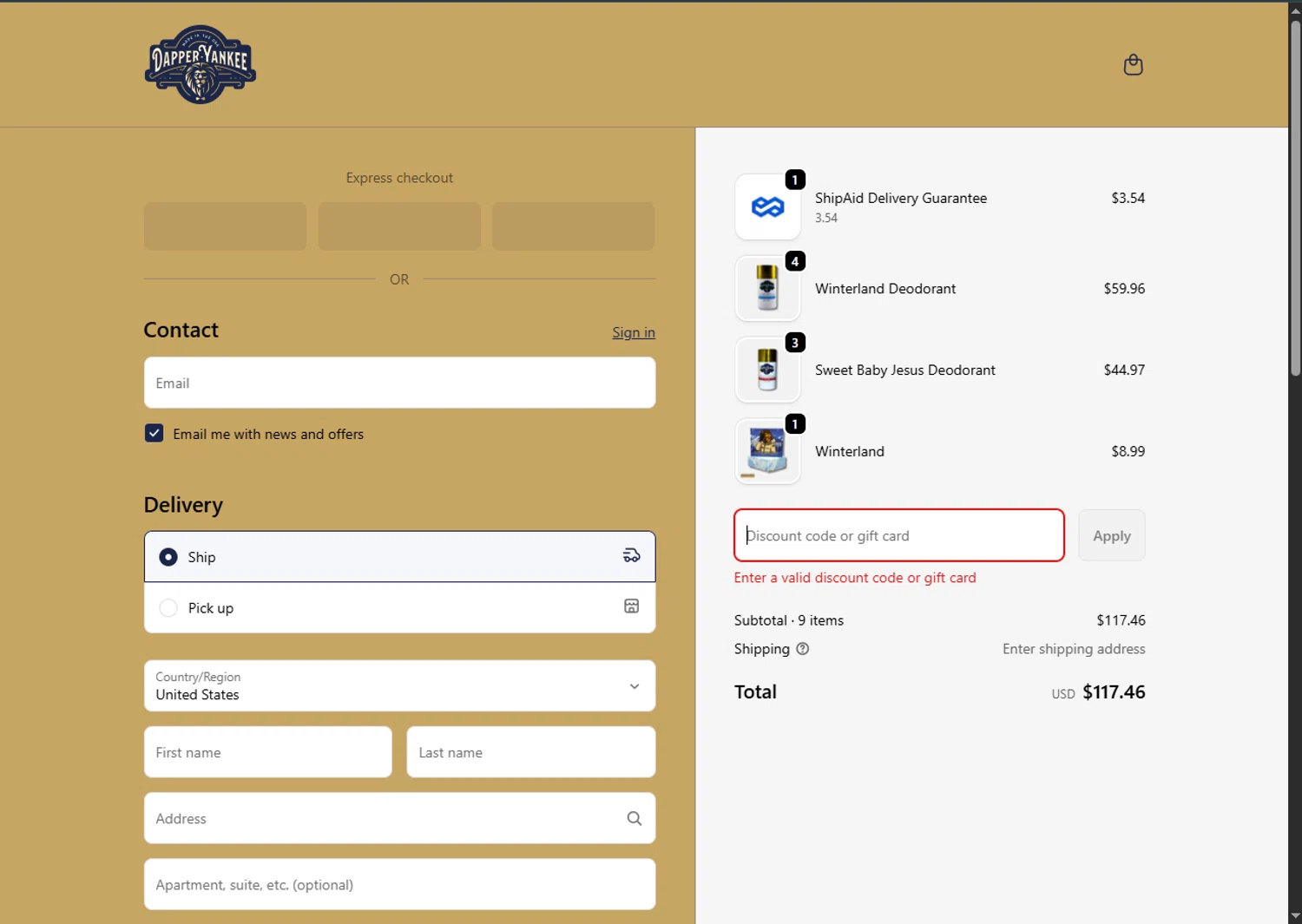The image size is (1302, 924).
Task: Click the invalid discount code error message
Action: (855, 578)
